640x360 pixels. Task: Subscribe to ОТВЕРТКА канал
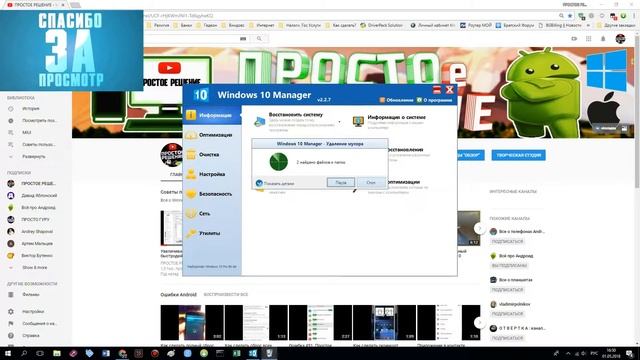tap(507, 338)
